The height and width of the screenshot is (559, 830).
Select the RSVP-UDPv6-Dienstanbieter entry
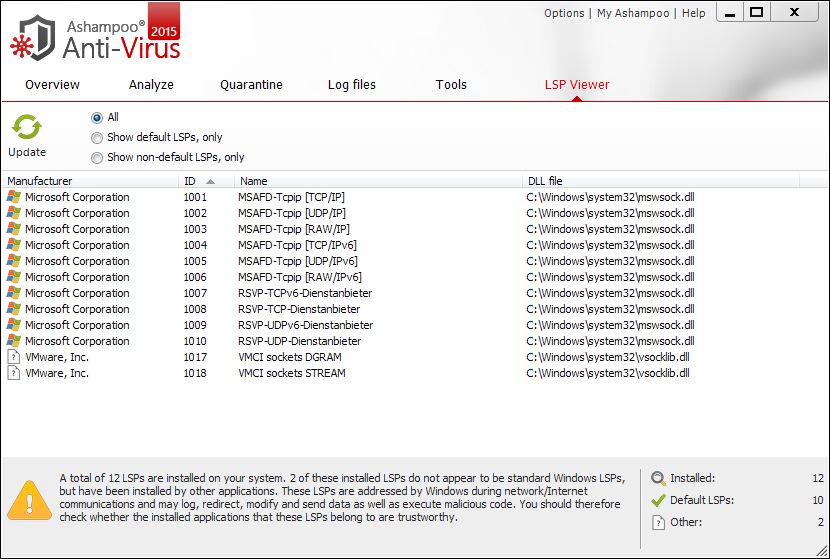pyautogui.click(x=306, y=324)
